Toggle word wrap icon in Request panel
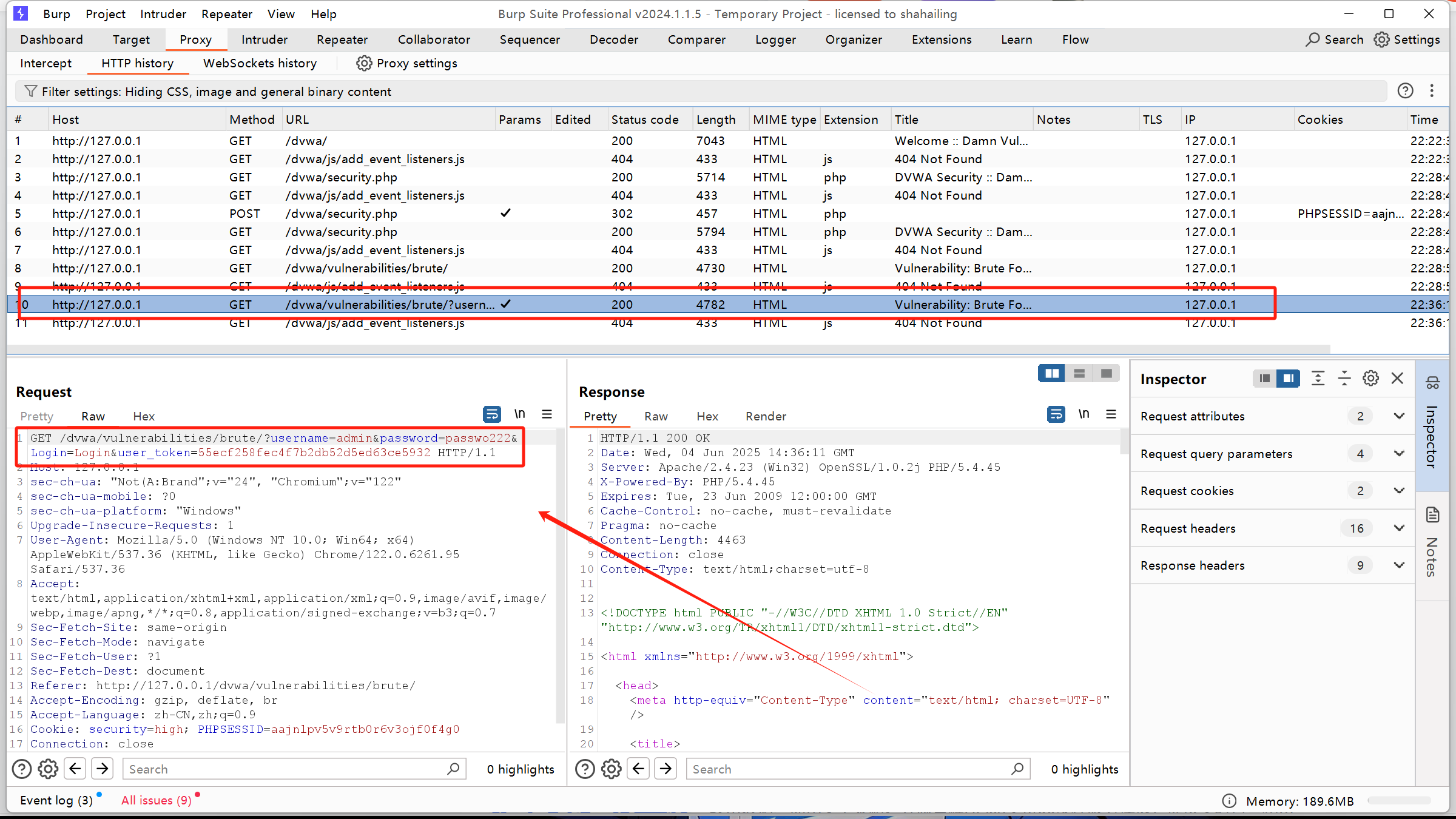1456x819 pixels. [491, 414]
